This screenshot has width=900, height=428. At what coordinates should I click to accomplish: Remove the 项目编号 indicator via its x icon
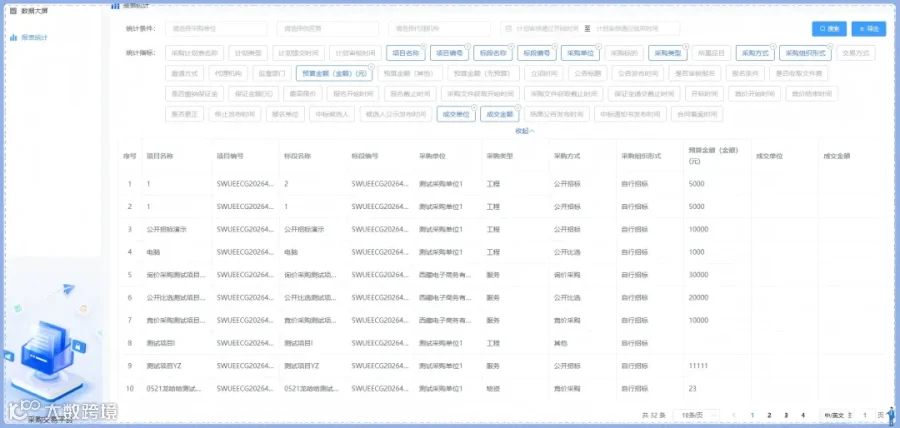coord(467,46)
